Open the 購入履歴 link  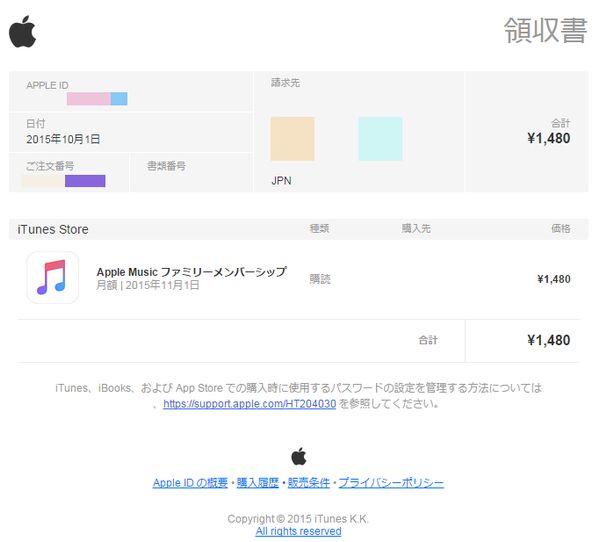coord(258,483)
